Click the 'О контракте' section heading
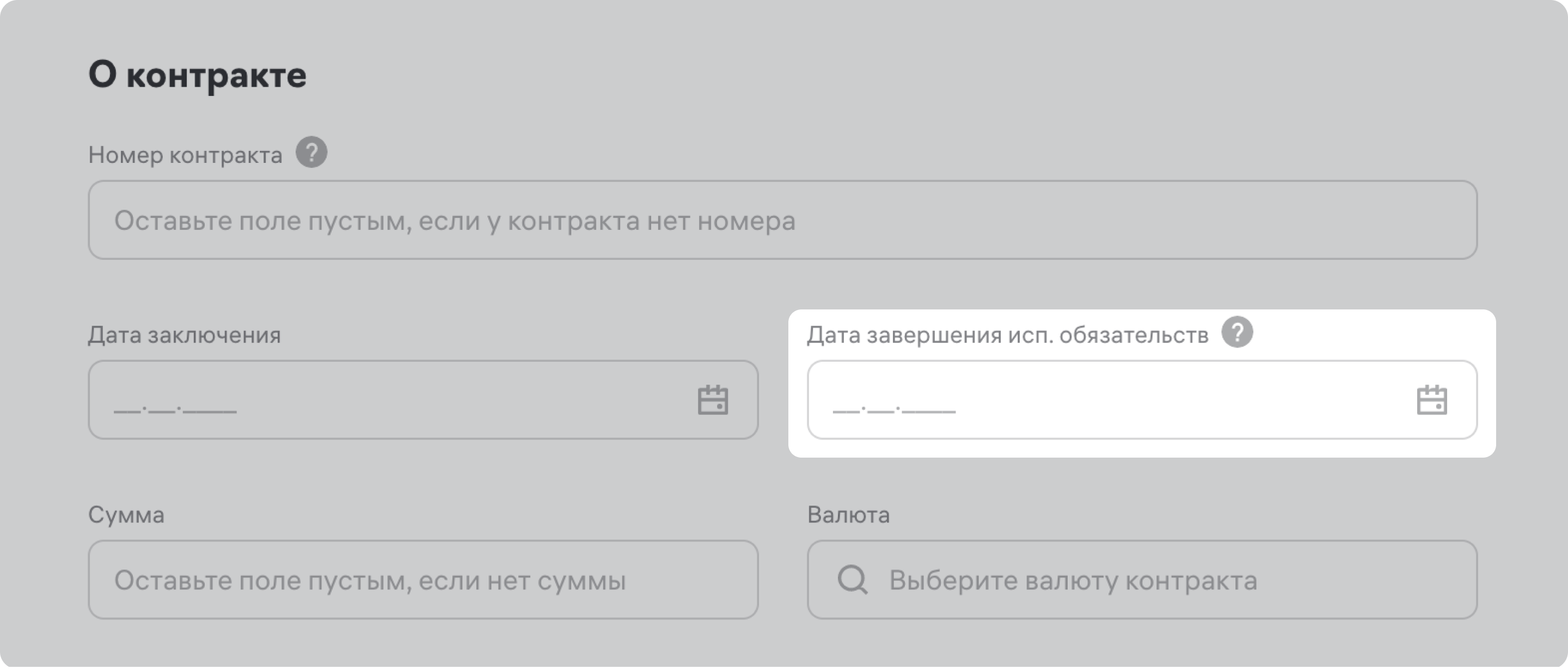This screenshot has height=669, width=1568. click(197, 75)
